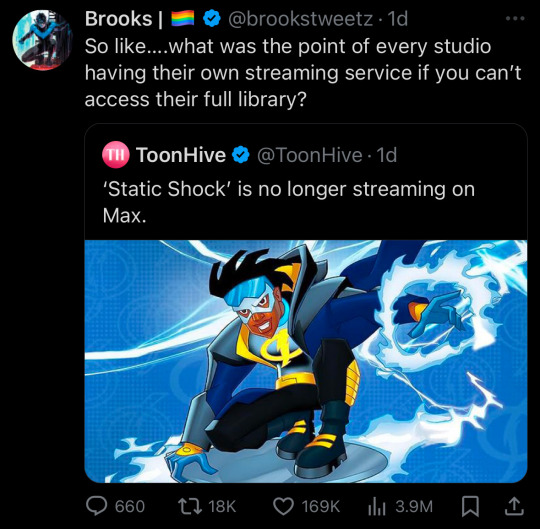Click the 18K retweet count
The width and height of the screenshot is (540, 529).
tap(222, 507)
